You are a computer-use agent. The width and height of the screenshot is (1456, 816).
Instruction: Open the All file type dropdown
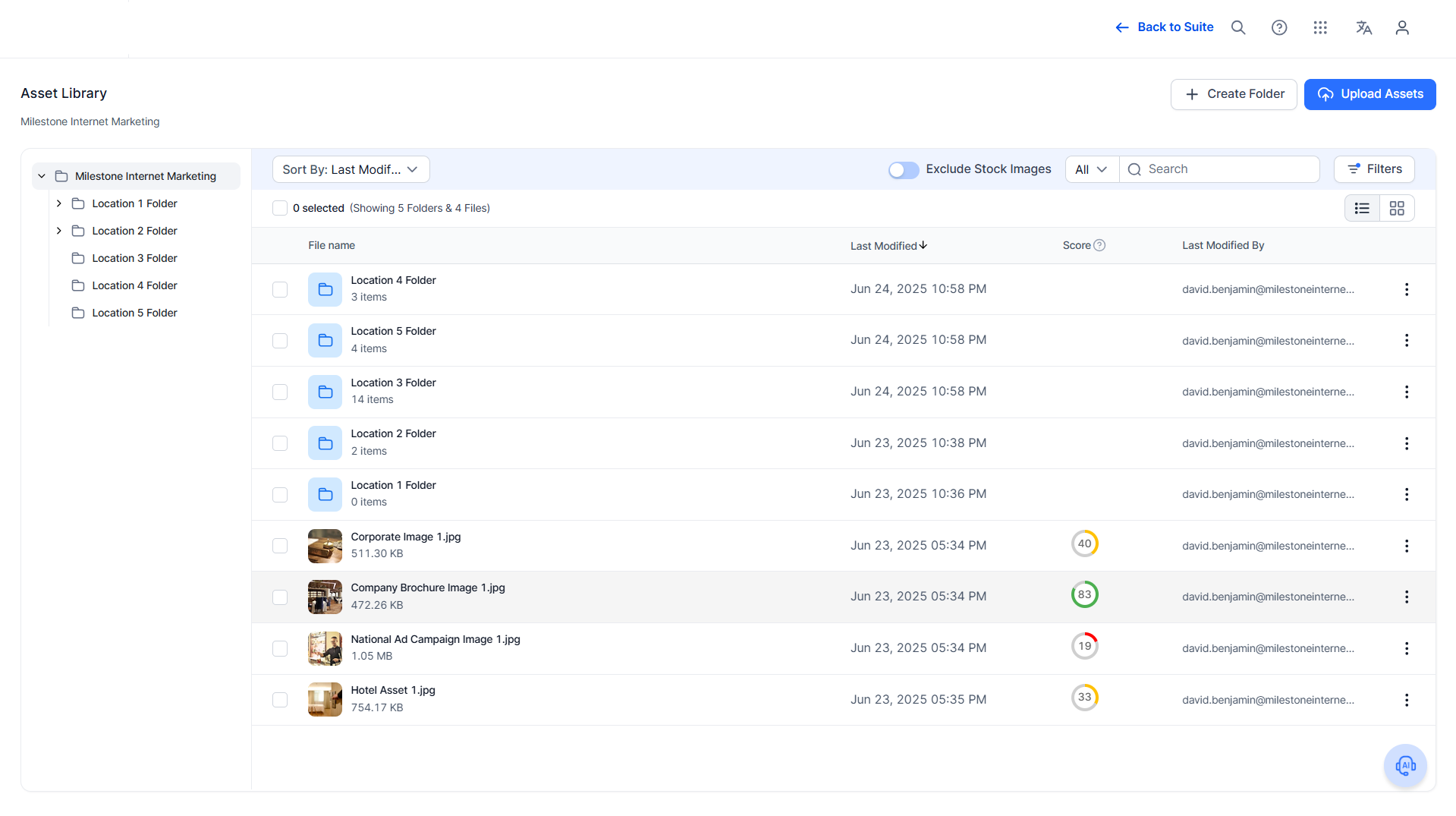pyautogui.click(x=1092, y=169)
